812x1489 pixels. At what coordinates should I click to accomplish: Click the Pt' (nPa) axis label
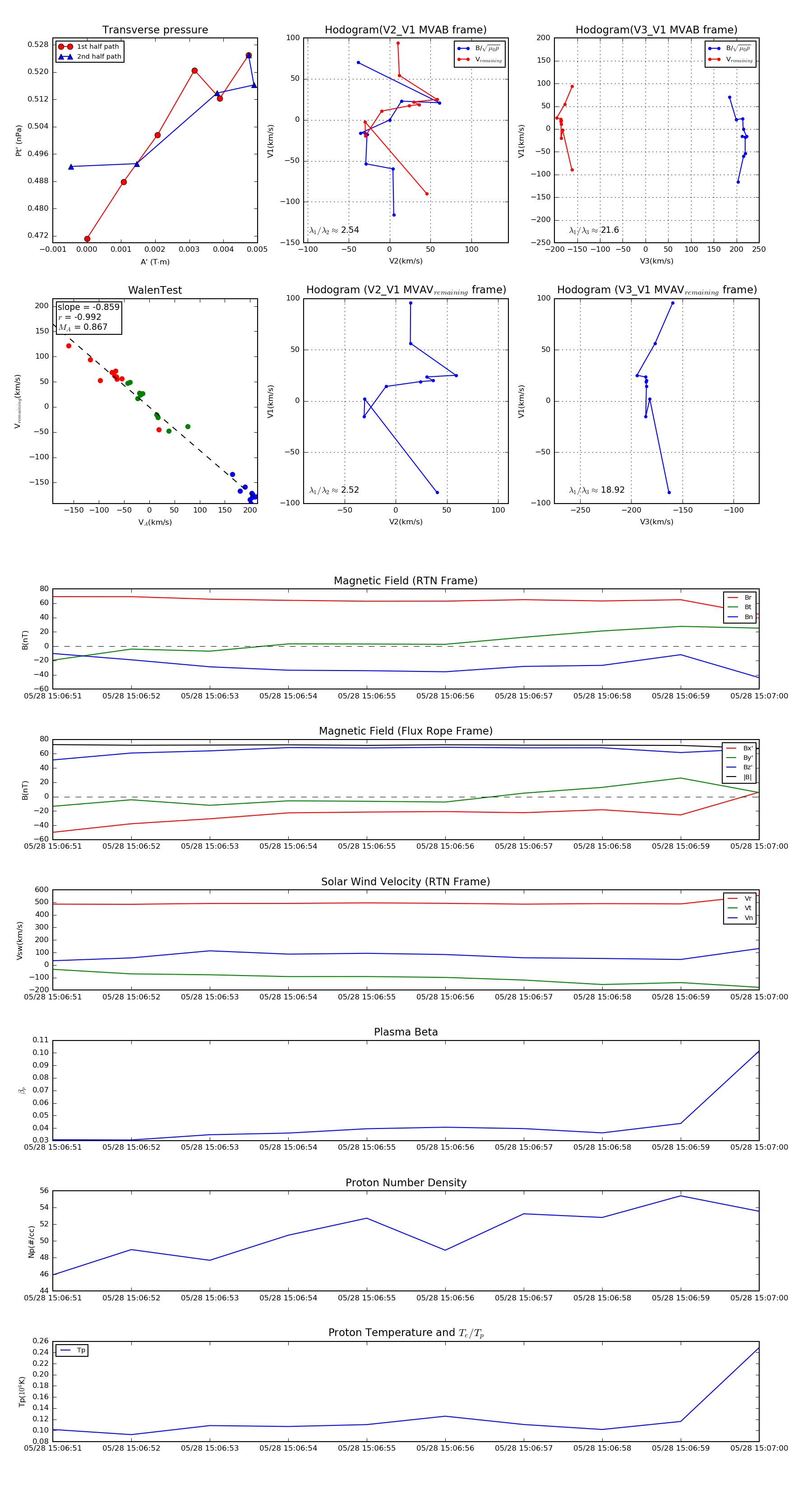click(x=19, y=140)
